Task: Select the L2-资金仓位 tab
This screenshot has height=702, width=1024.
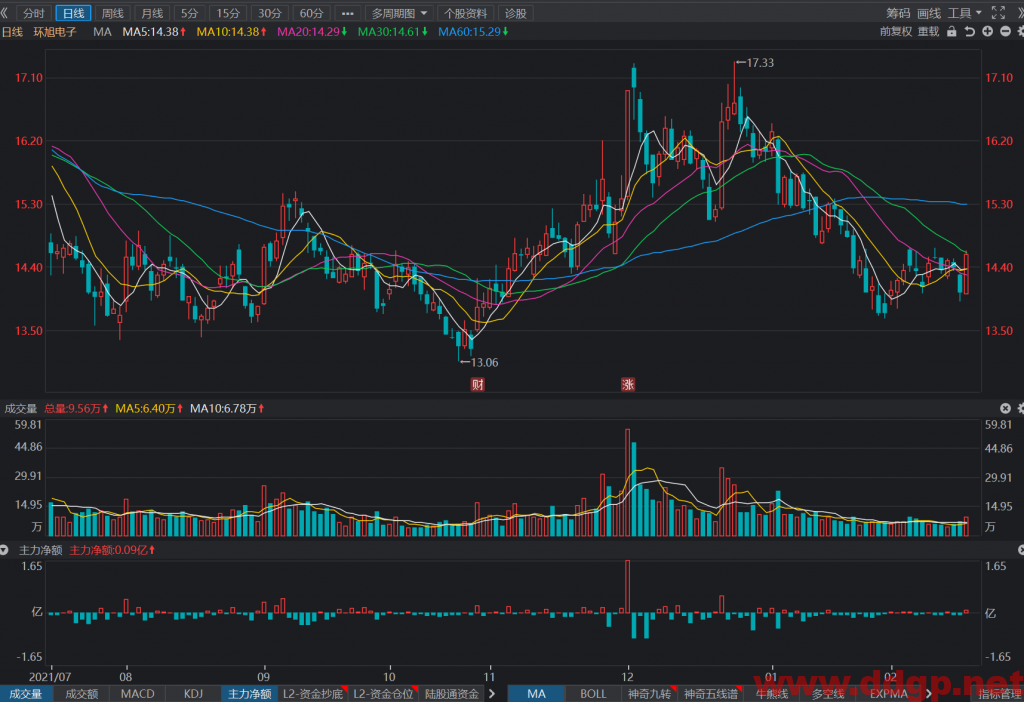Action: 383,694
